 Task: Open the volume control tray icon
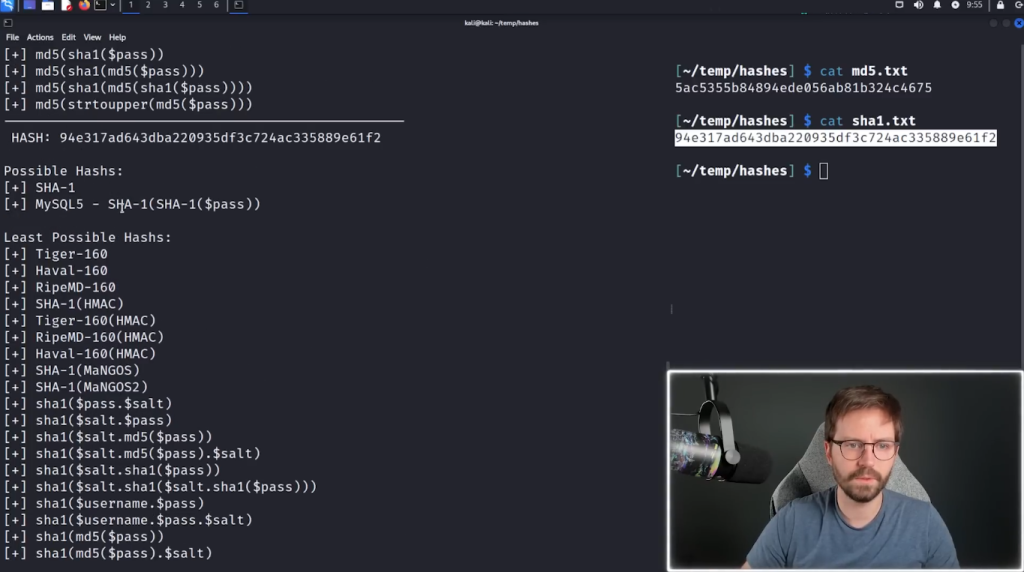tap(918, 5)
